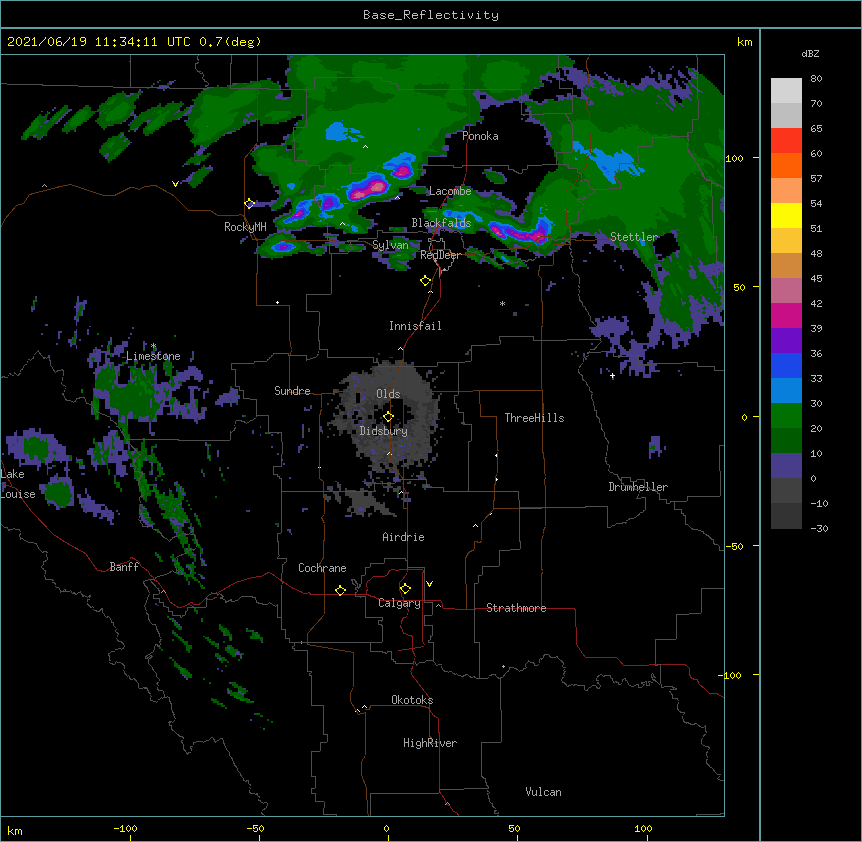862x842 pixels.
Task: Click the Blackfalds city label
Action: 441,223
